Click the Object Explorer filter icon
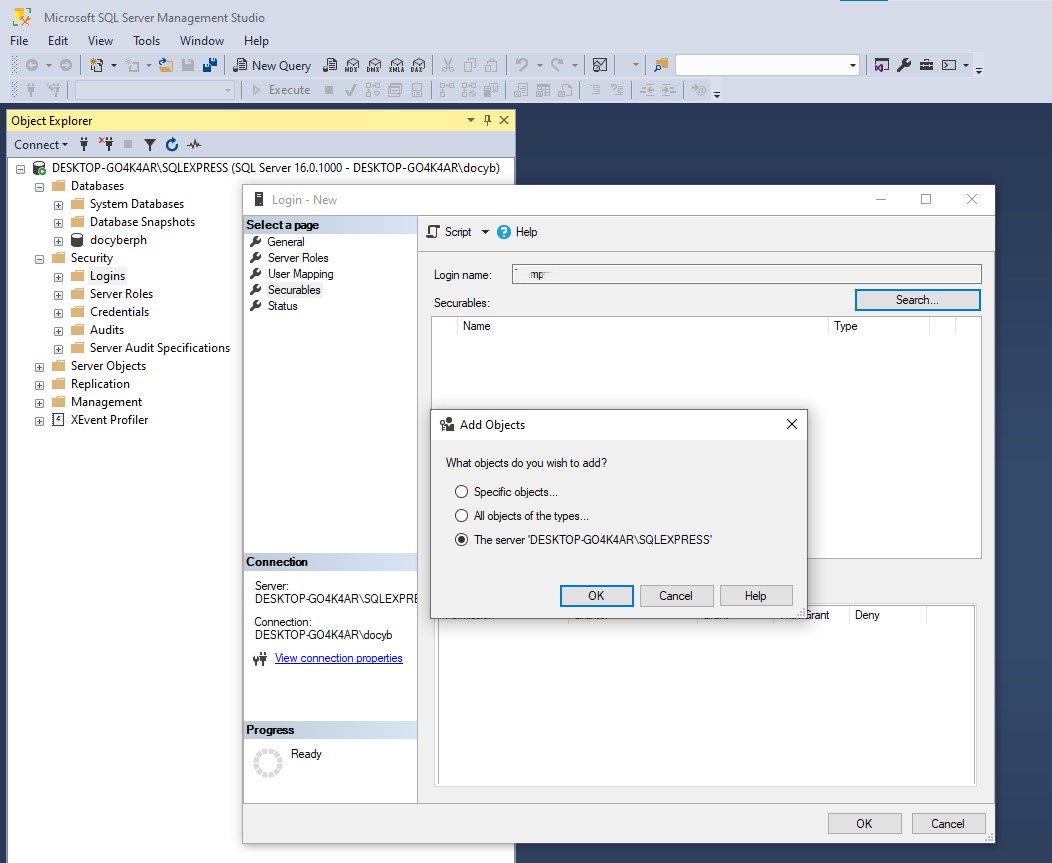This screenshot has height=863, width=1052. [x=150, y=144]
